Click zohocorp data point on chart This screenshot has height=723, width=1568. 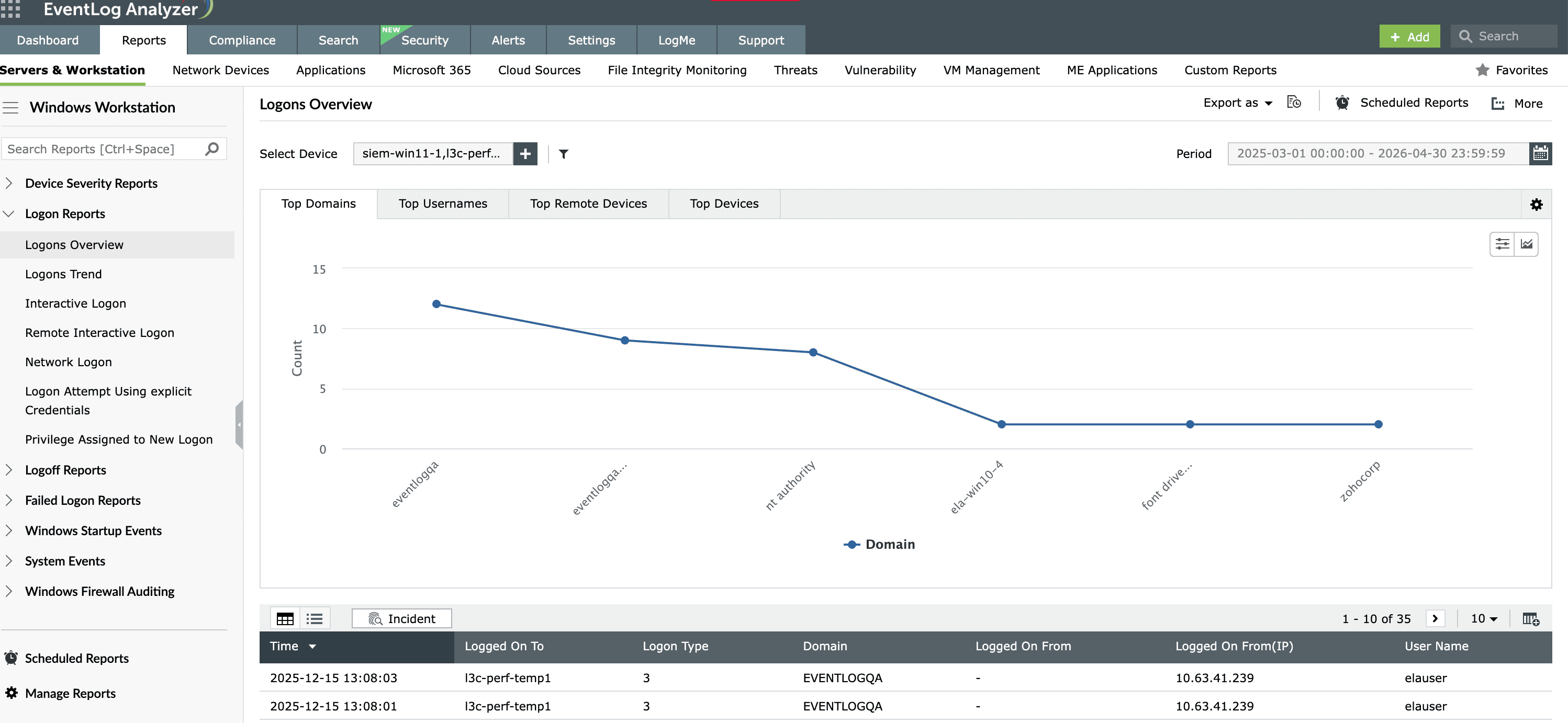1379,424
